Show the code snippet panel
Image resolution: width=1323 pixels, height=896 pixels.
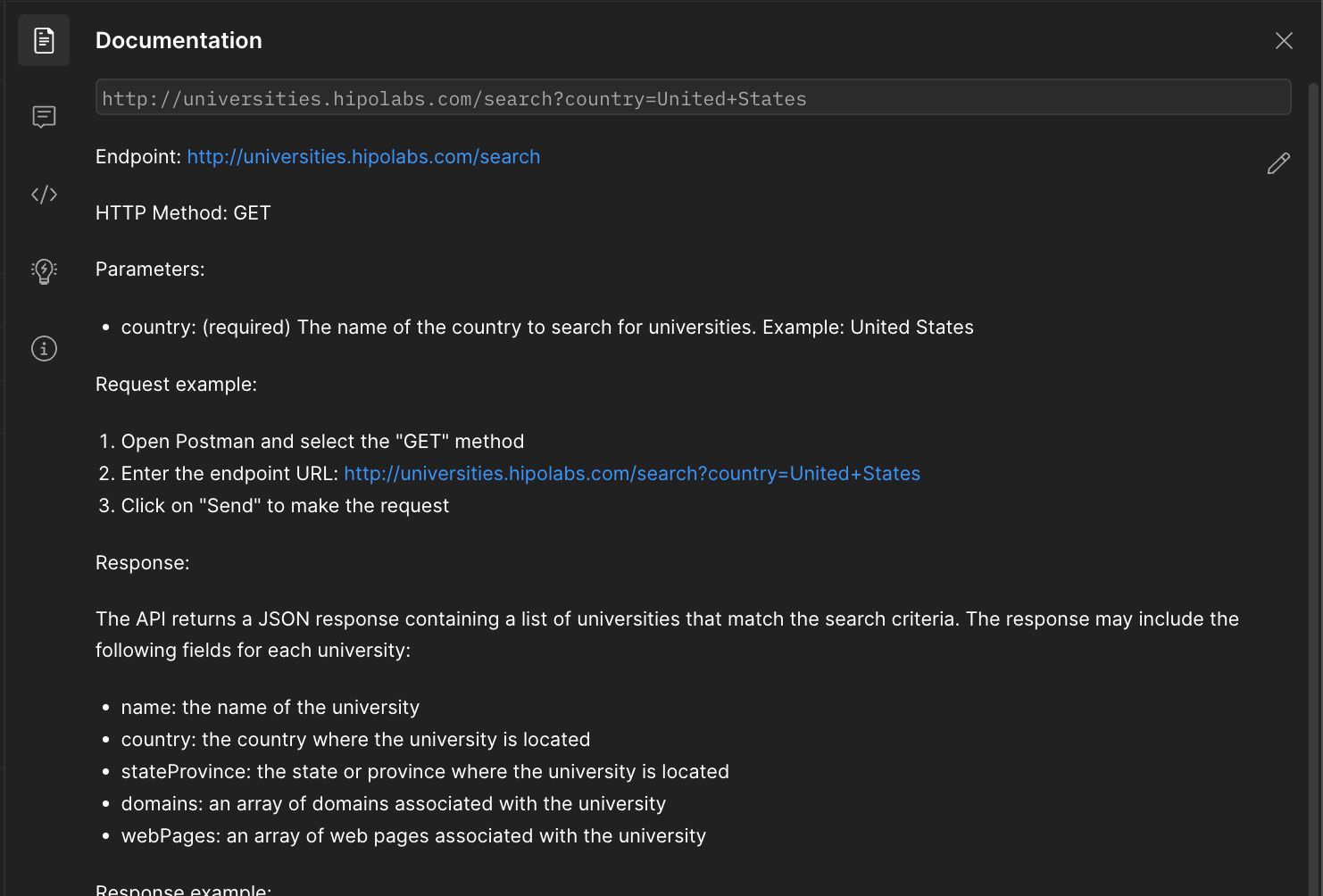point(44,195)
